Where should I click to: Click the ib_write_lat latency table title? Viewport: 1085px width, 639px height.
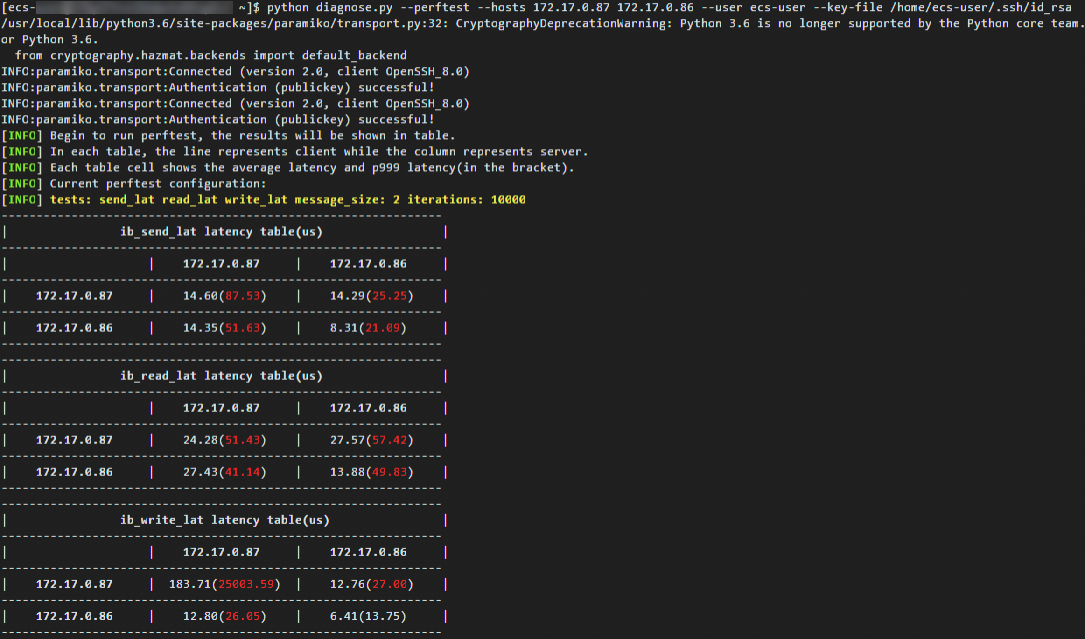pos(224,519)
